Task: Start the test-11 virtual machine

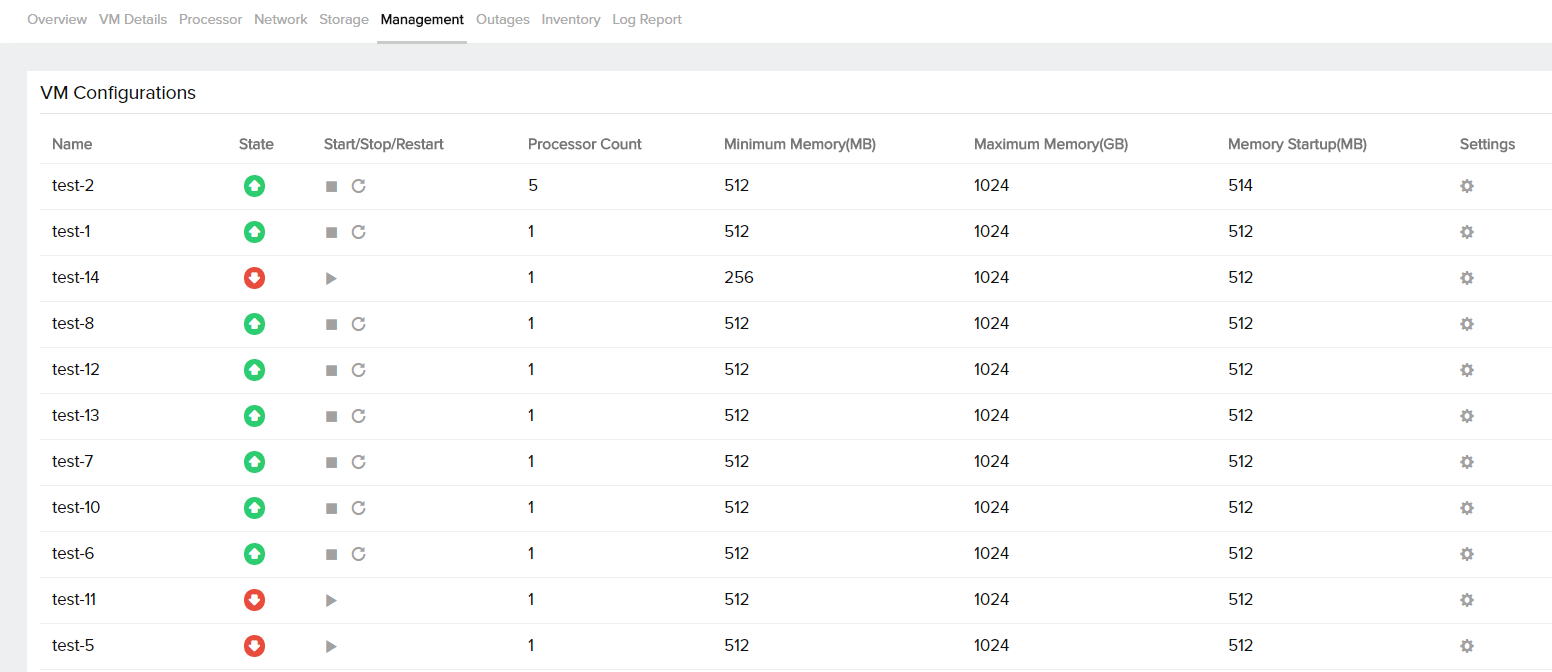Action: 331,600
